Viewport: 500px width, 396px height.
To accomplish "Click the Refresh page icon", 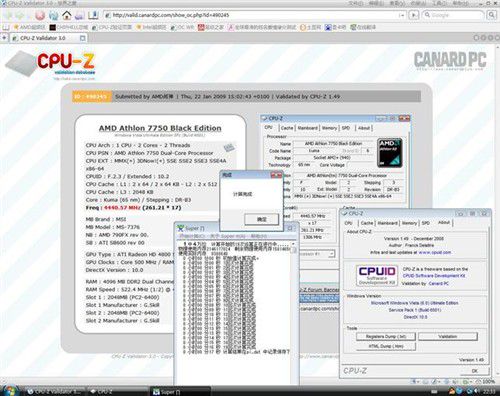I will [53, 15].
